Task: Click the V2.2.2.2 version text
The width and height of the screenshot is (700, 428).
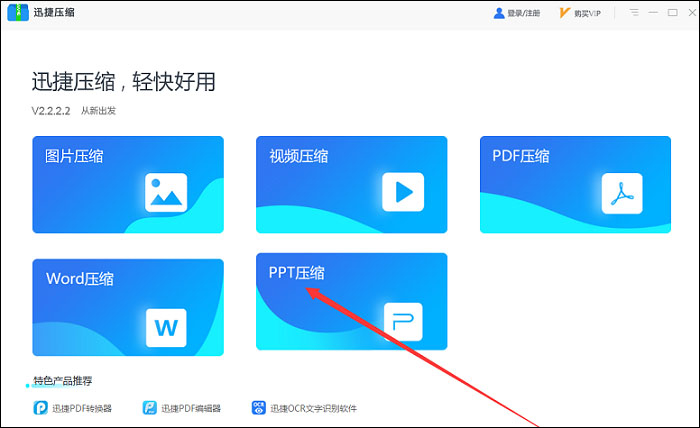Action: [50, 111]
